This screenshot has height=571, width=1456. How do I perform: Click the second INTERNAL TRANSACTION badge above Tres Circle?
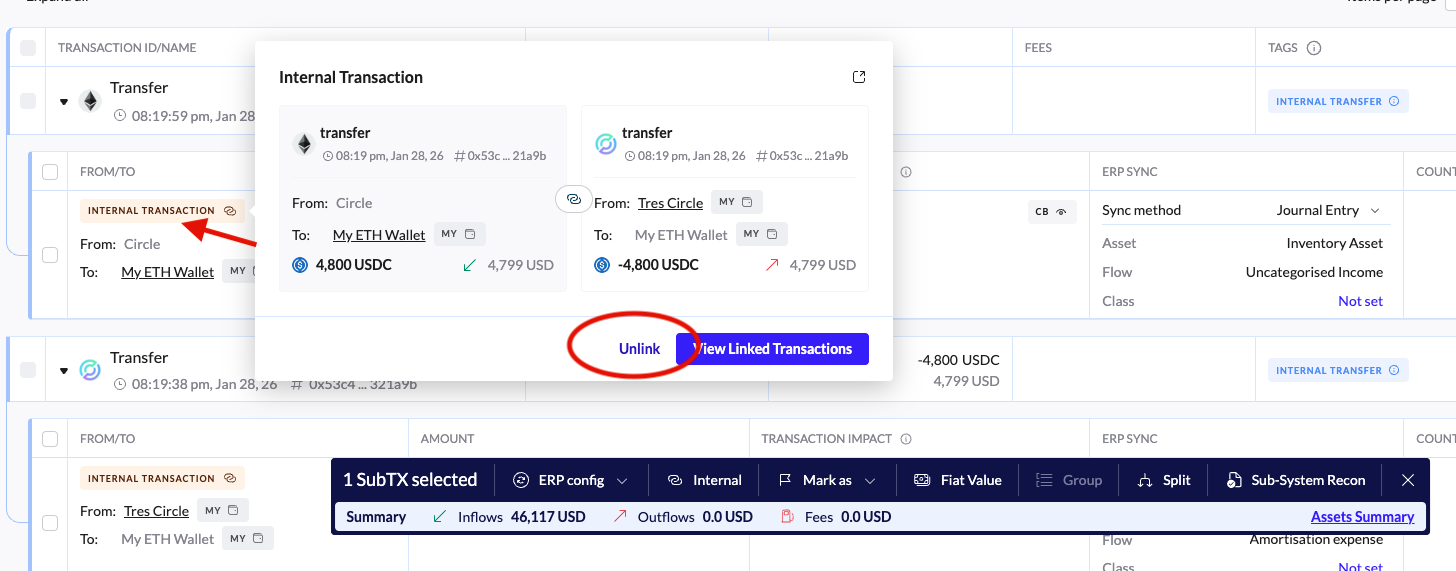162,478
